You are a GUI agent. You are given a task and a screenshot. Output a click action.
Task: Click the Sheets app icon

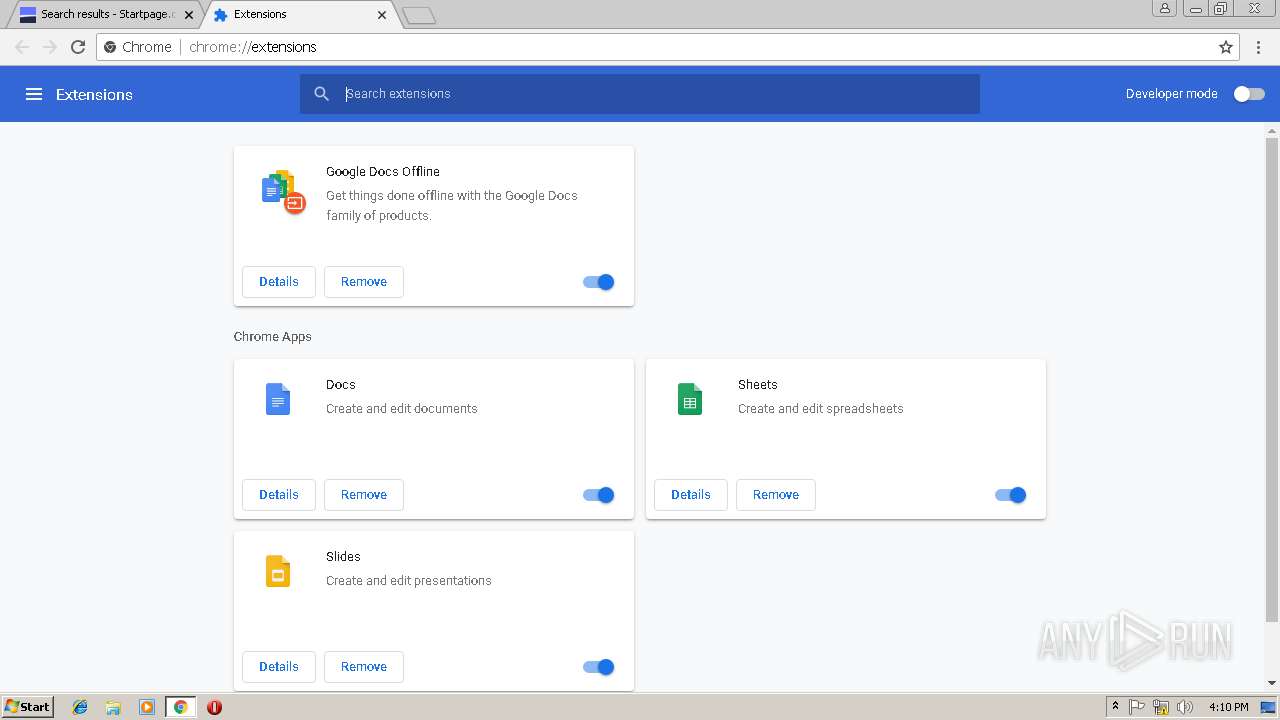690,399
